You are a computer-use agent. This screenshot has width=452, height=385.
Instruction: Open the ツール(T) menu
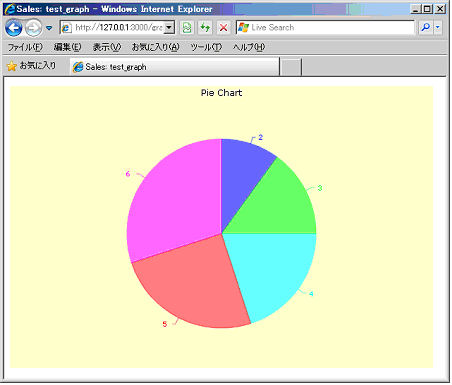(206, 47)
